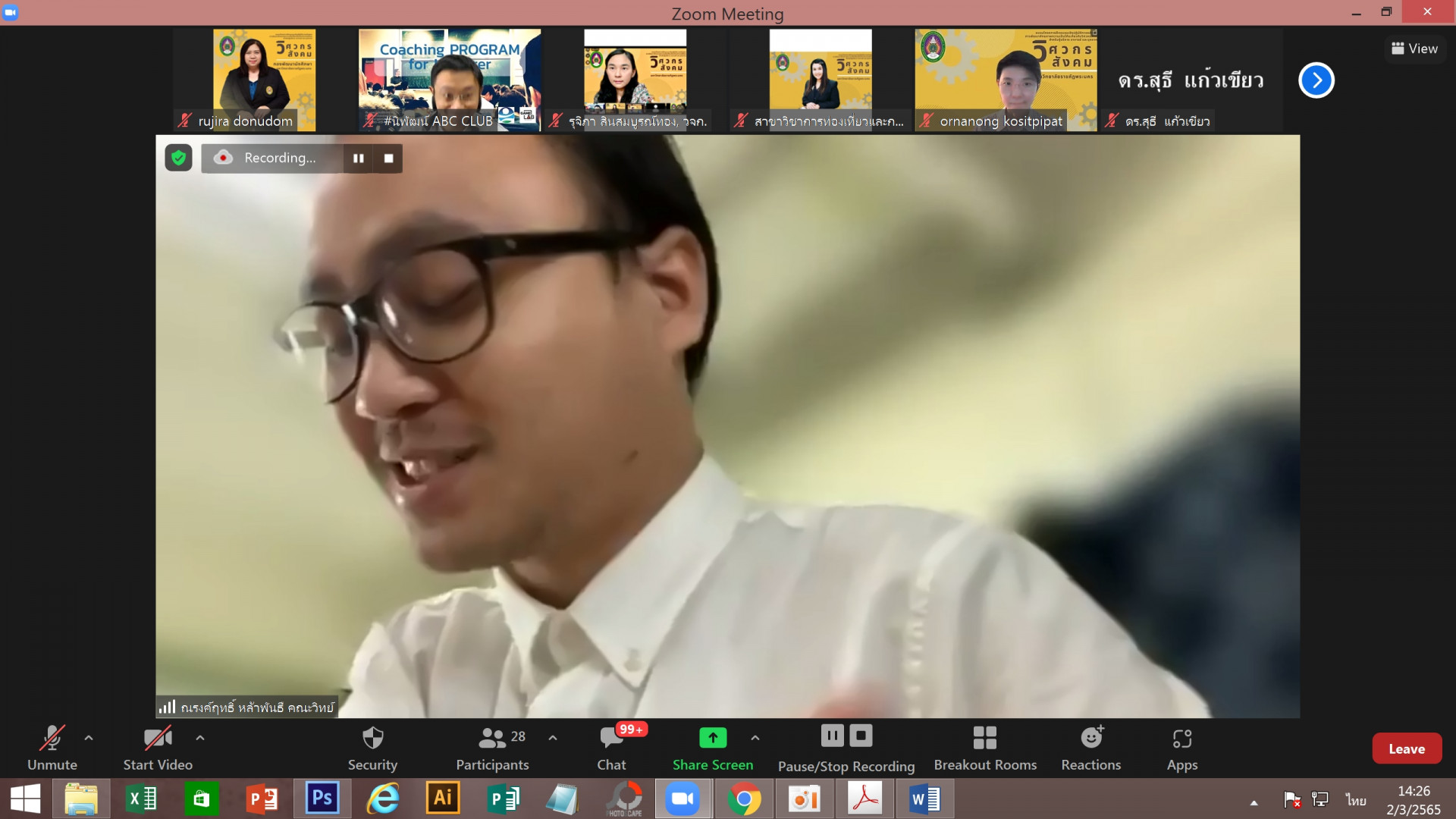Select the ornanong kositpipat video thumbnail

click(x=1005, y=80)
